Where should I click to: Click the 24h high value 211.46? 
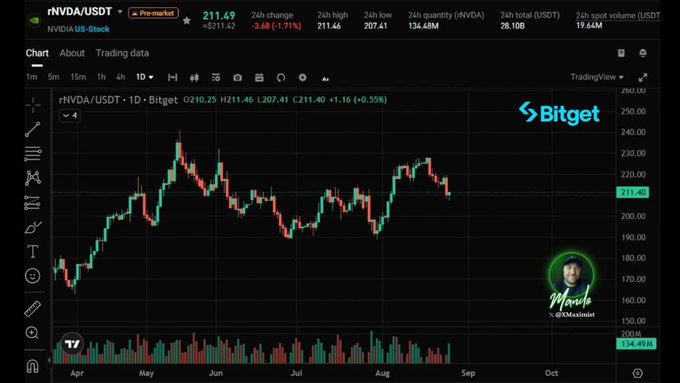tap(329, 26)
